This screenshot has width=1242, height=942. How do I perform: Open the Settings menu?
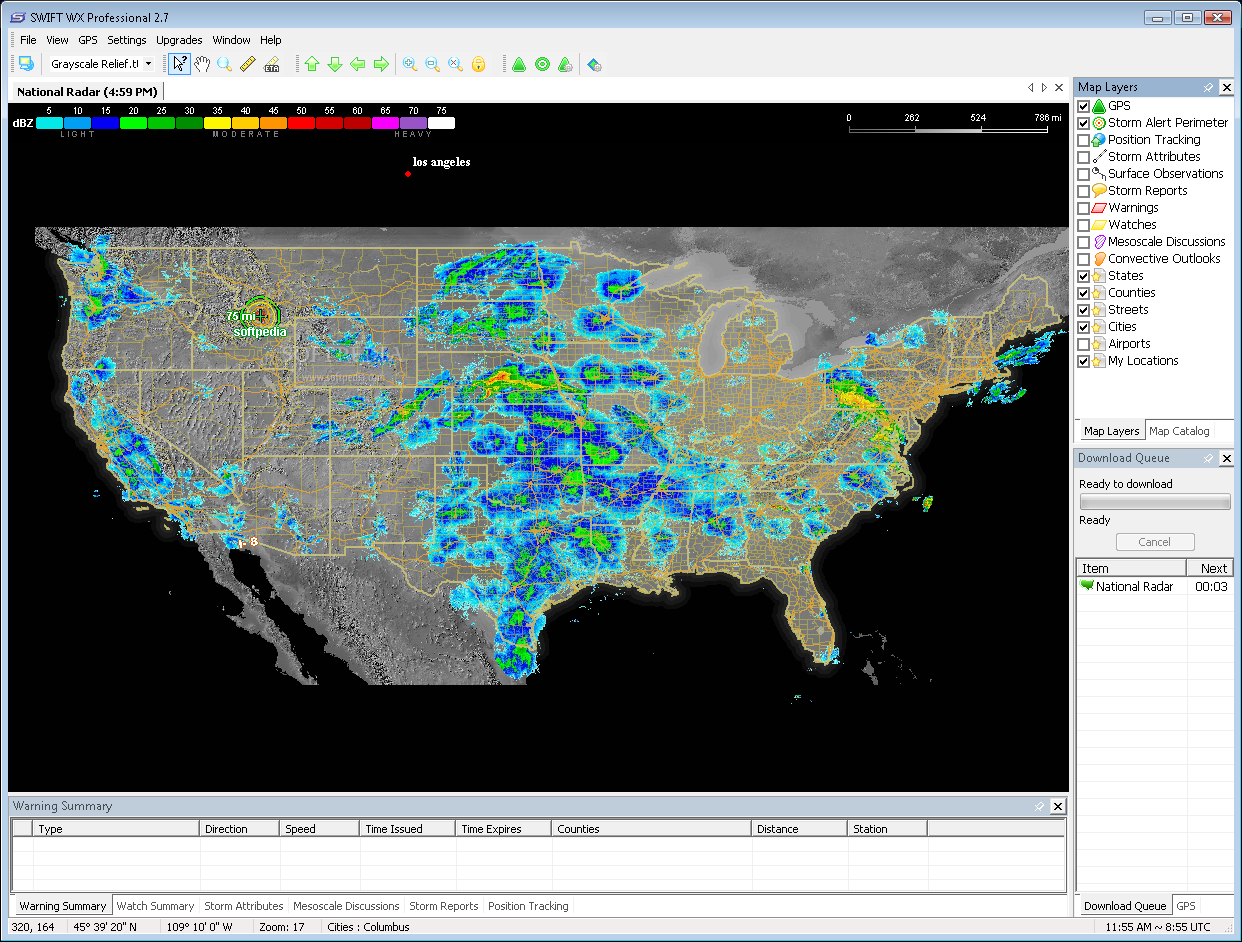127,40
